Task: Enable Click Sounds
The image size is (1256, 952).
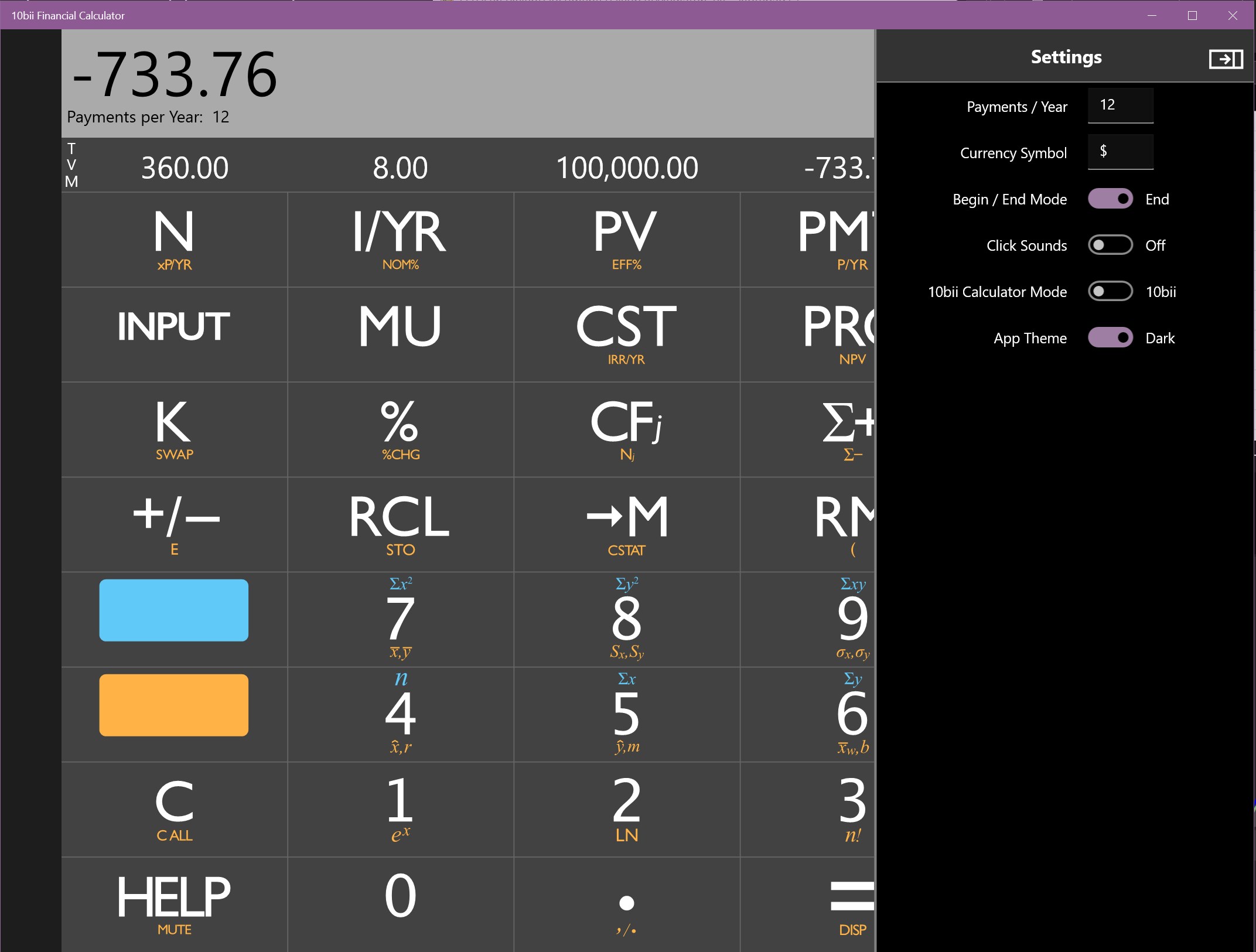Action: point(1111,245)
